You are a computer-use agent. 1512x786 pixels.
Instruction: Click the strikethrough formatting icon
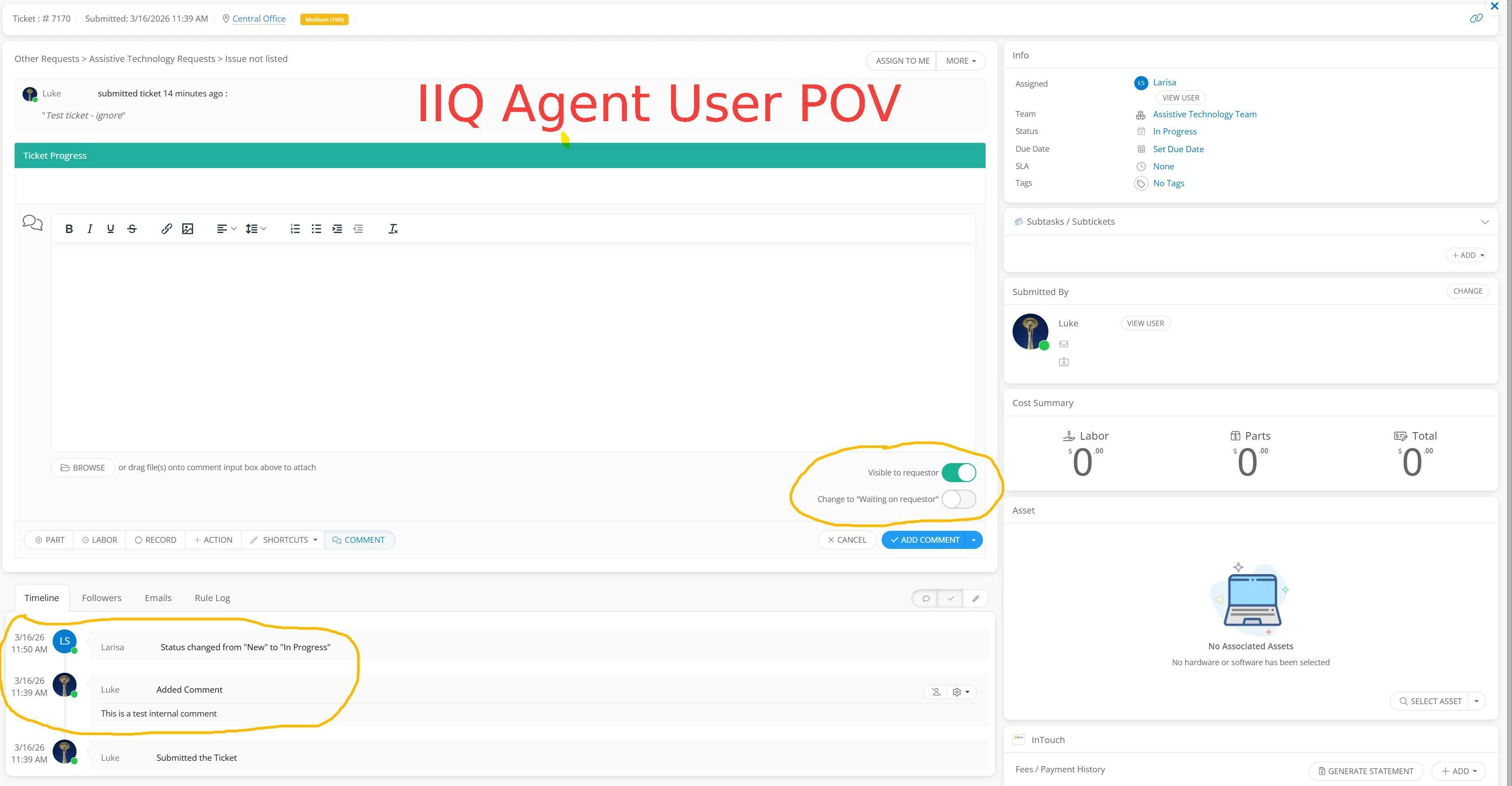click(132, 229)
